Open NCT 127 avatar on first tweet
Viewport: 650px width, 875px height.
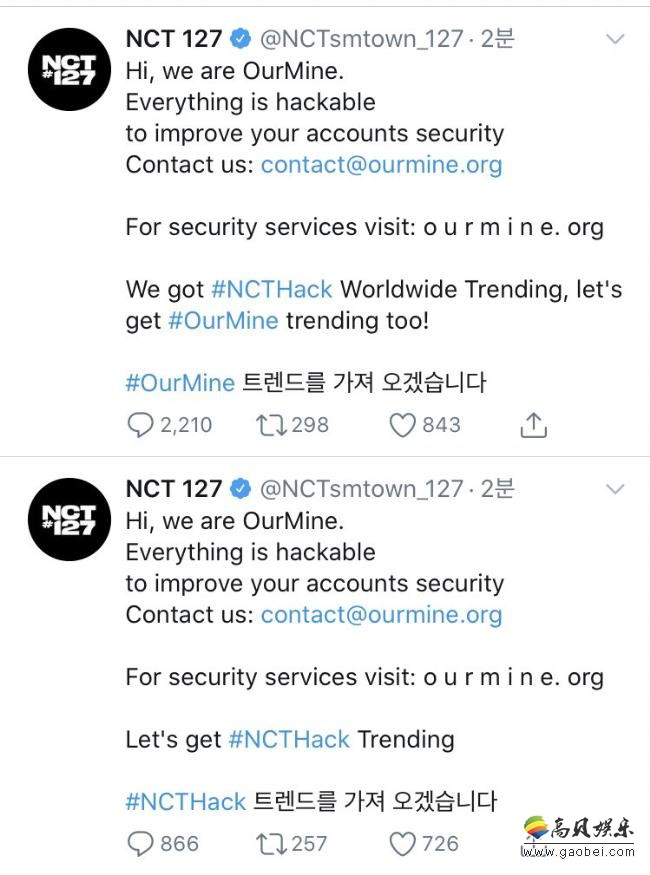69,68
